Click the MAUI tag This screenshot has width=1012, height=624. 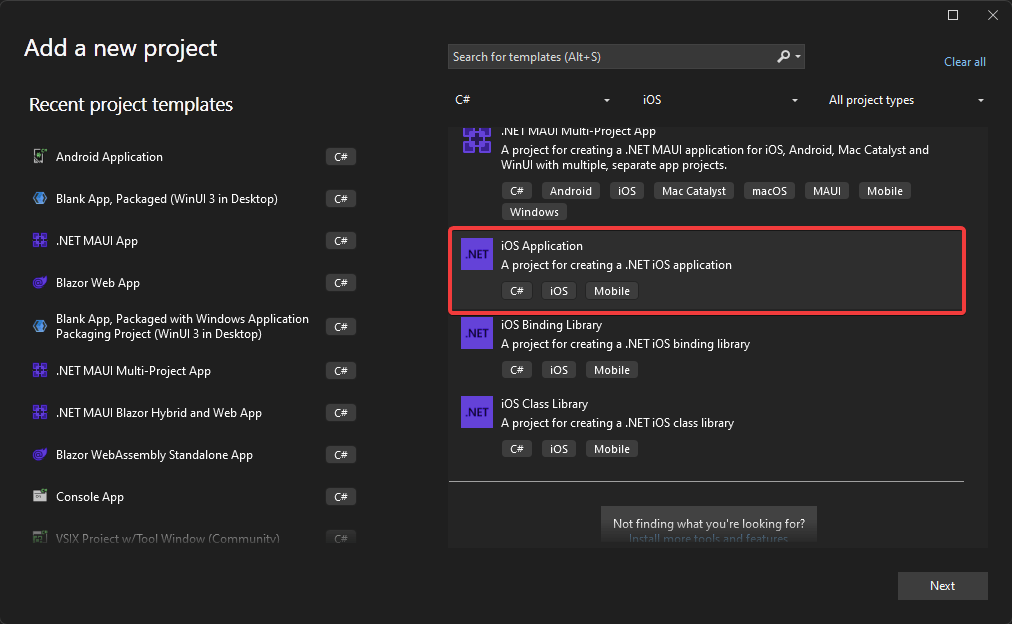pos(827,191)
